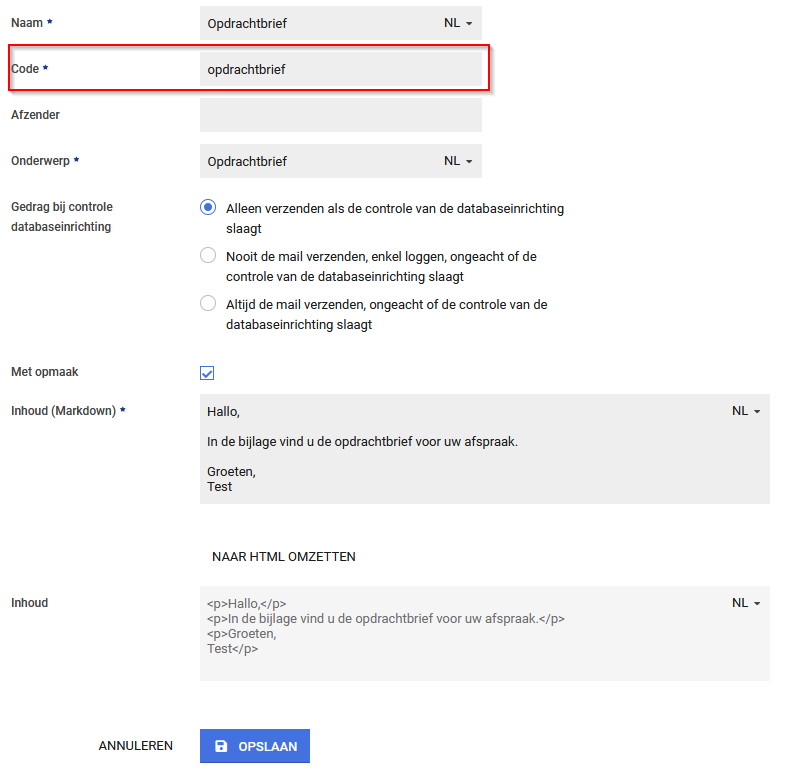This screenshot has width=789, height=776.
Task: Open the NL language dropdown for Onderwerp
Action: (x=458, y=161)
